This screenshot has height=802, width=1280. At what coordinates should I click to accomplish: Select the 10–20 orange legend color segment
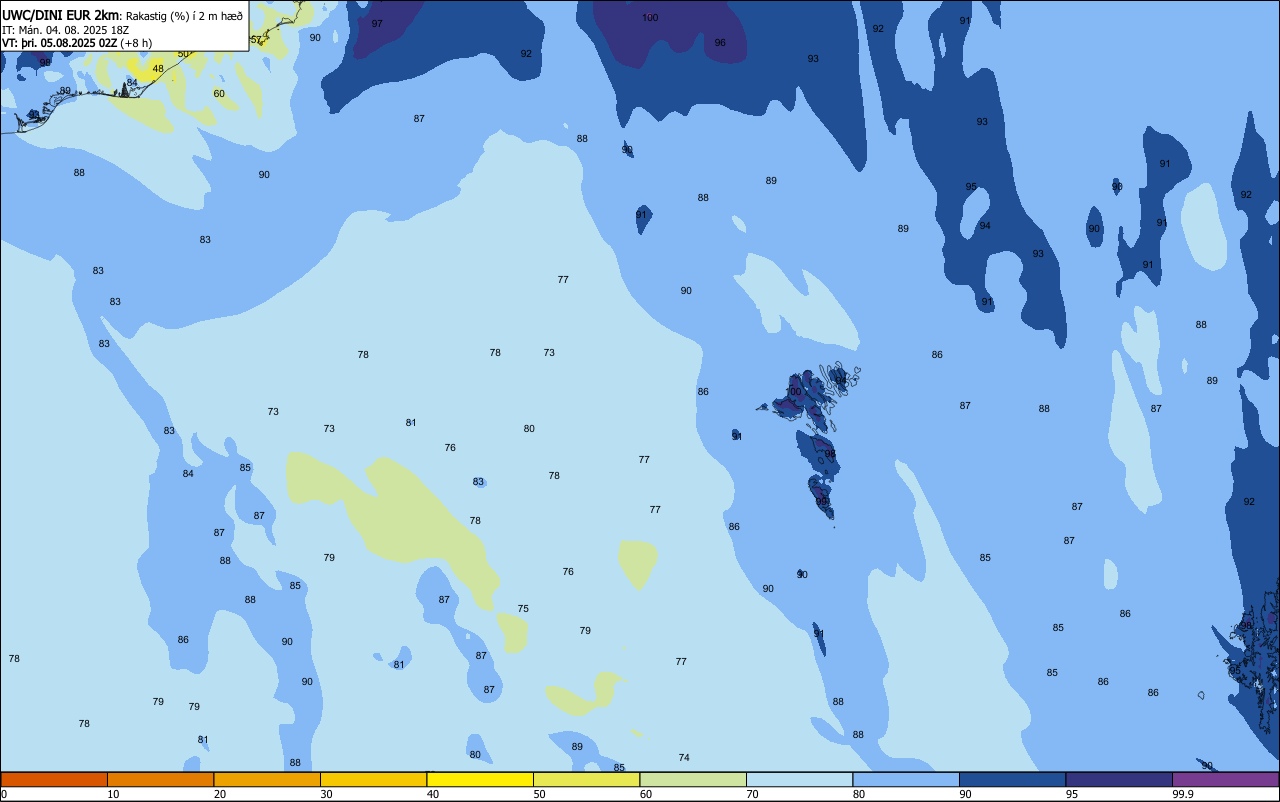(160, 779)
